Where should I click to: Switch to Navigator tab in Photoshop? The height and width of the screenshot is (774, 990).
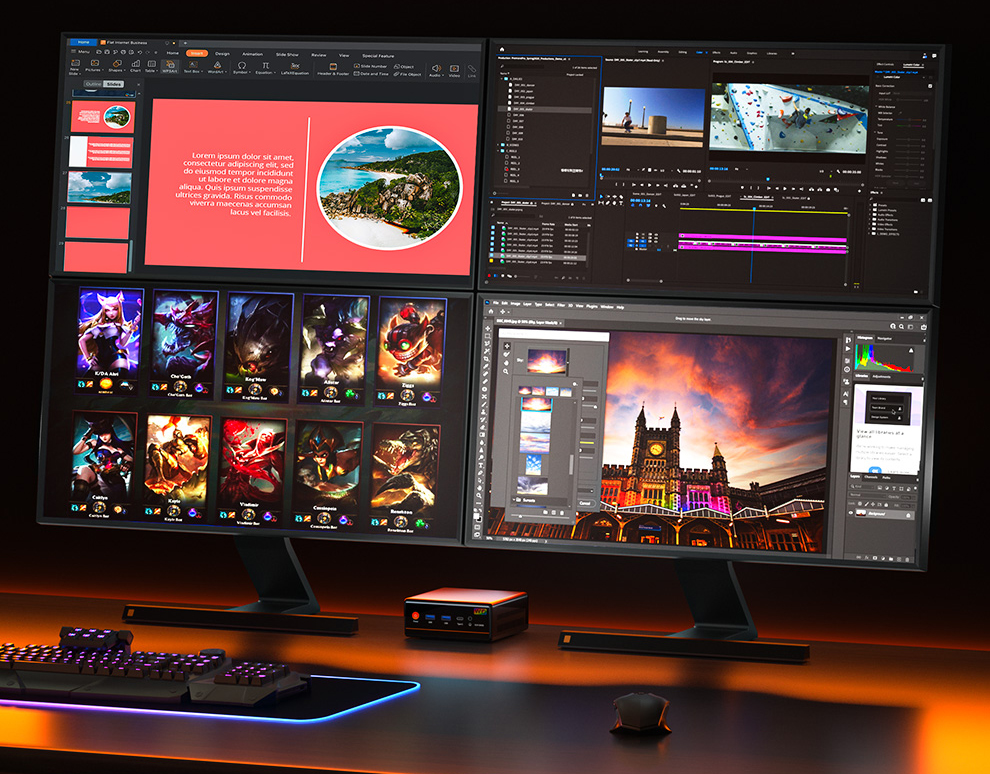tap(885, 338)
